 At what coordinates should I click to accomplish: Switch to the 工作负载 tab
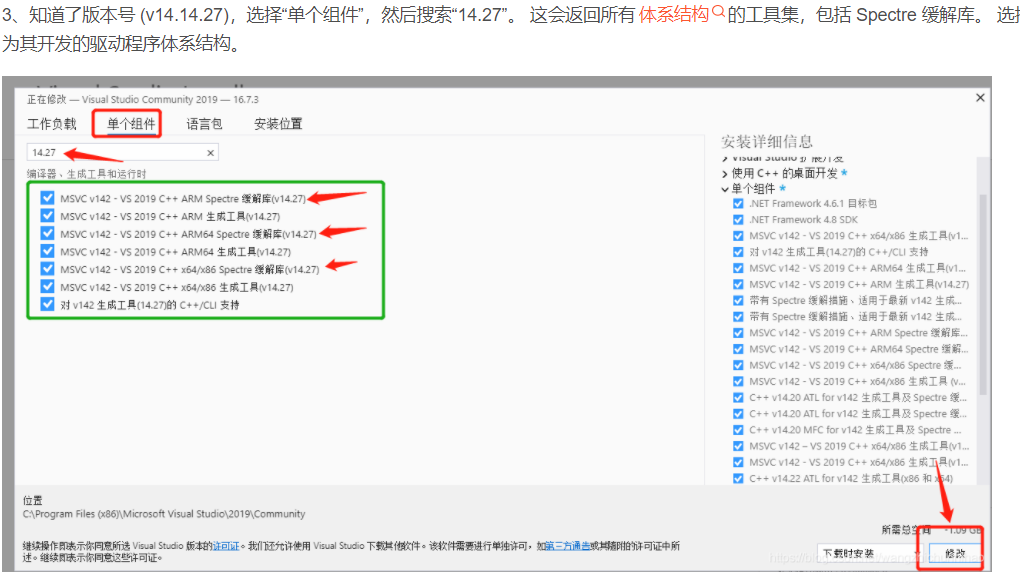[51, 124]
